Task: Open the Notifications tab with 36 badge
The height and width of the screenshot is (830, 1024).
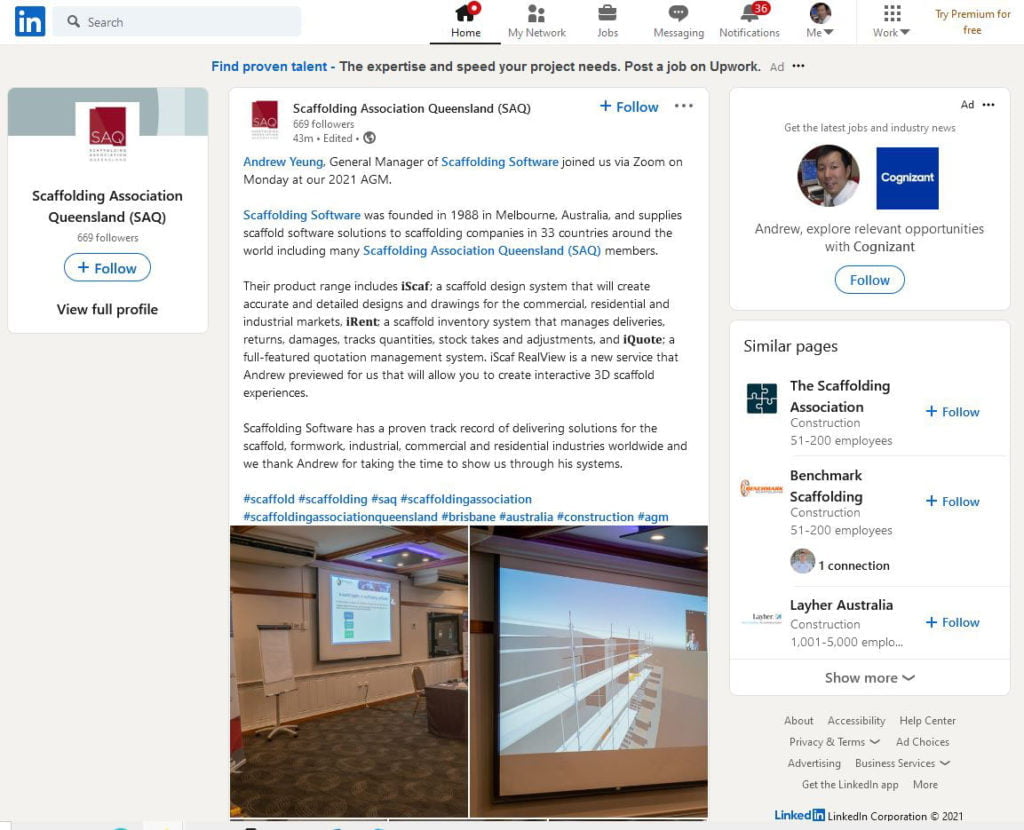Action: point(750,22)
